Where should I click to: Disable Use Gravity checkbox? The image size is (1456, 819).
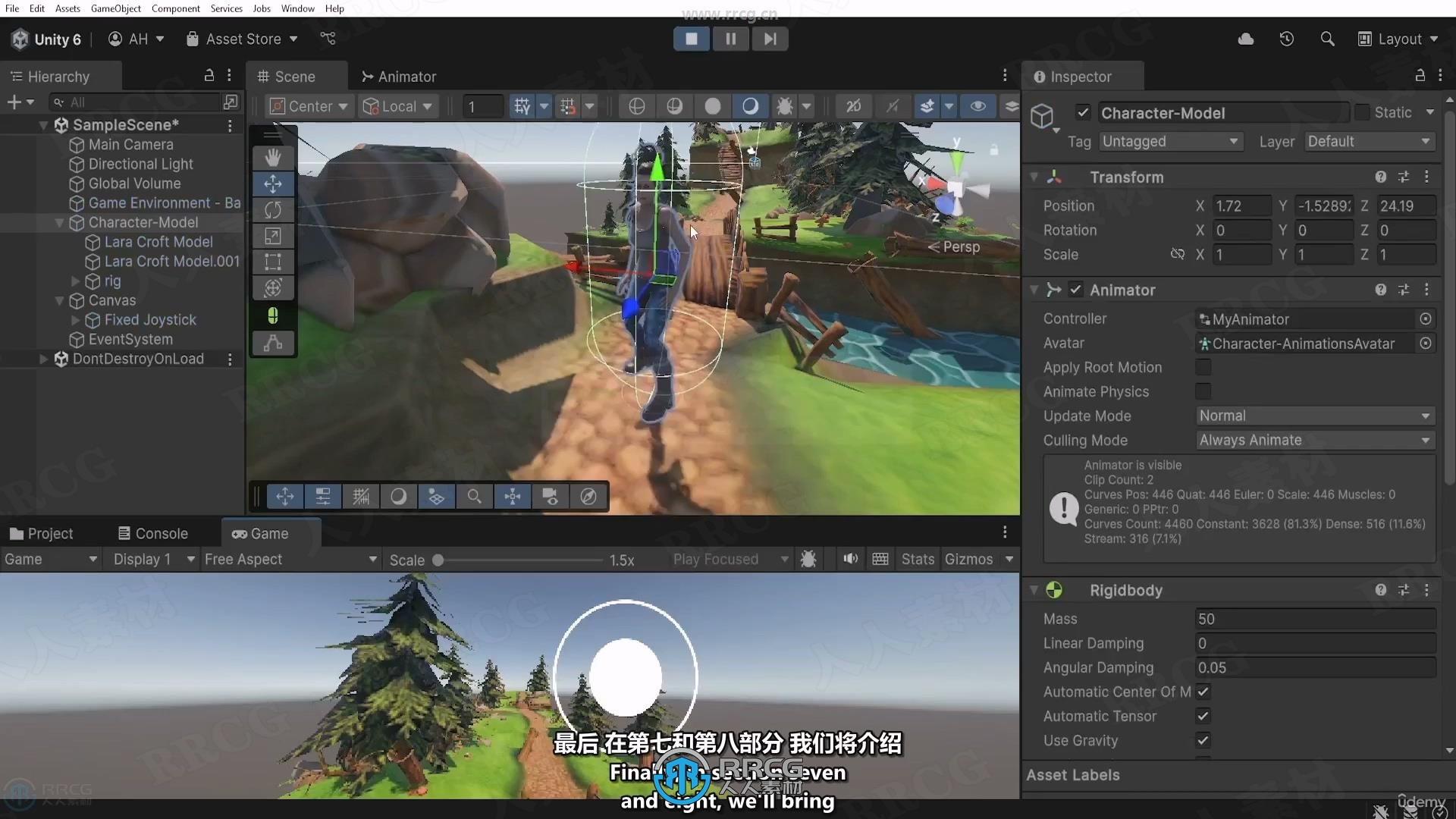coord(1203,740)
